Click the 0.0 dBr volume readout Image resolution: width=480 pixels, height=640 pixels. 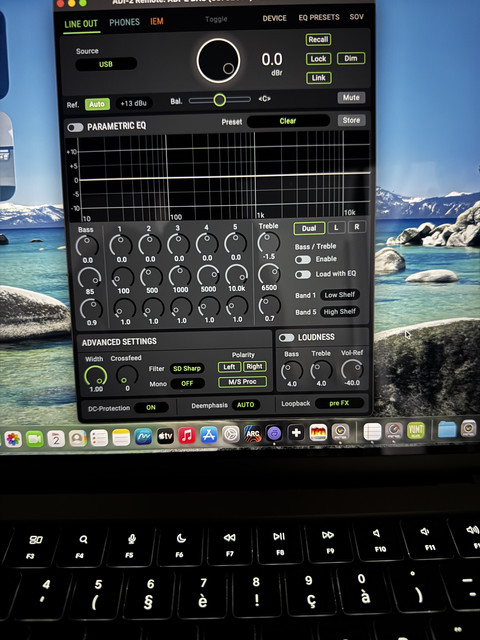point(272,60)
